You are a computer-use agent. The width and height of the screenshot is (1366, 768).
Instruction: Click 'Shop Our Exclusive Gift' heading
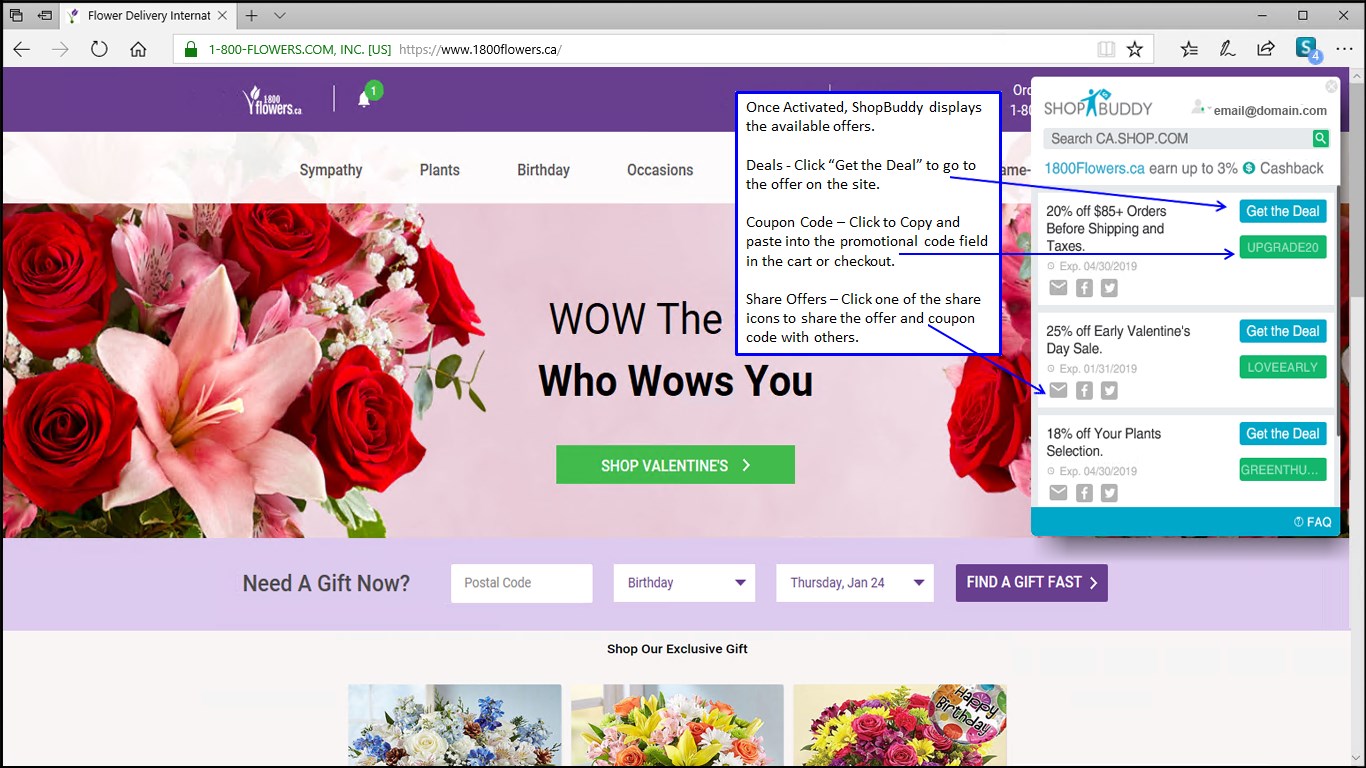[x=677, y=649]
